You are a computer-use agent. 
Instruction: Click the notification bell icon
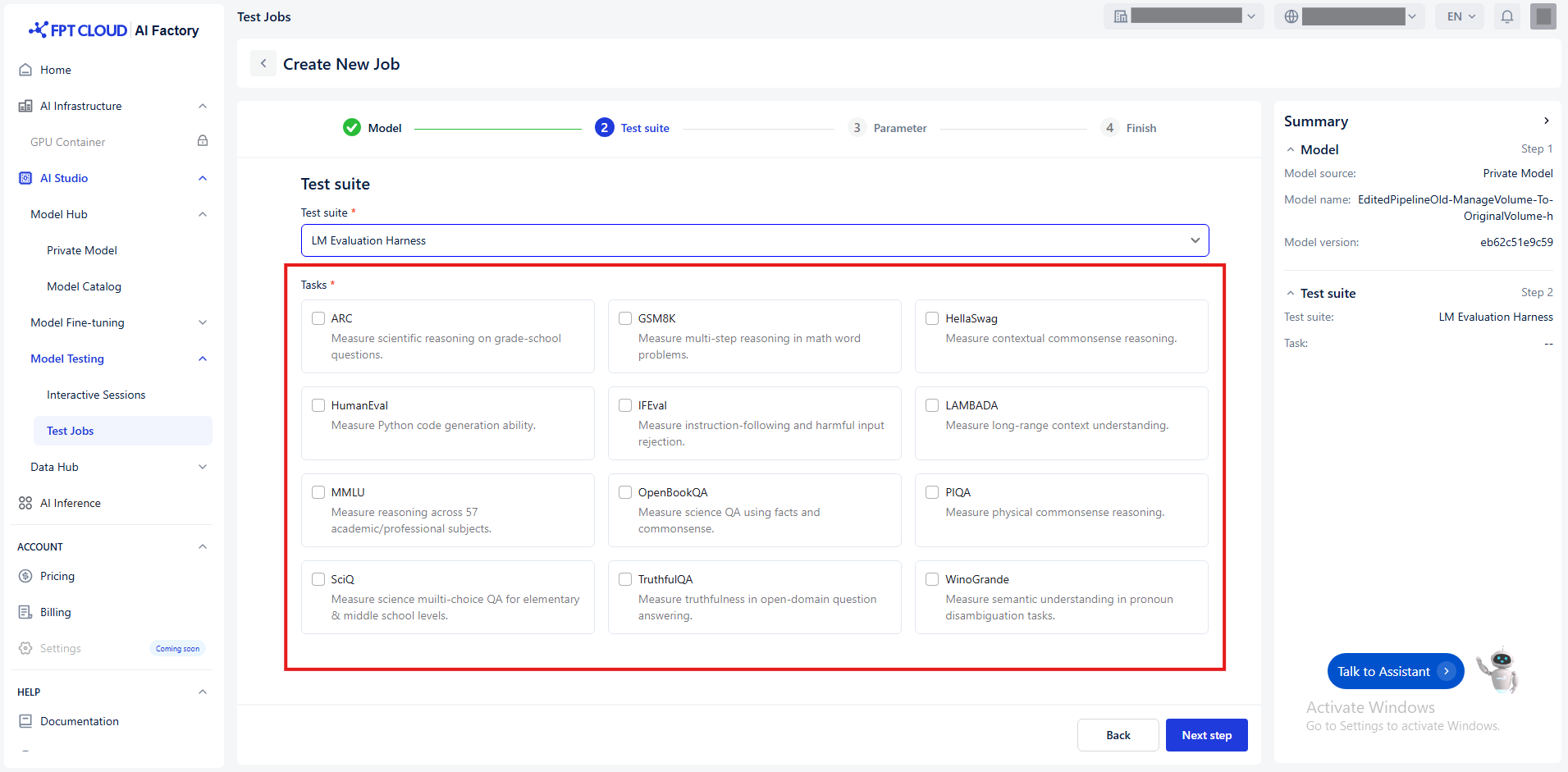1506,16
